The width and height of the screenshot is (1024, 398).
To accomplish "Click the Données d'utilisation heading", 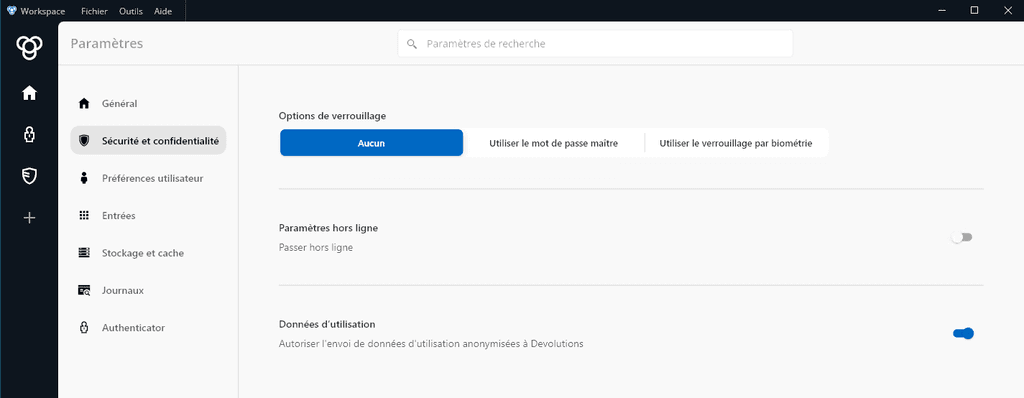I will [x=327, y=324].
